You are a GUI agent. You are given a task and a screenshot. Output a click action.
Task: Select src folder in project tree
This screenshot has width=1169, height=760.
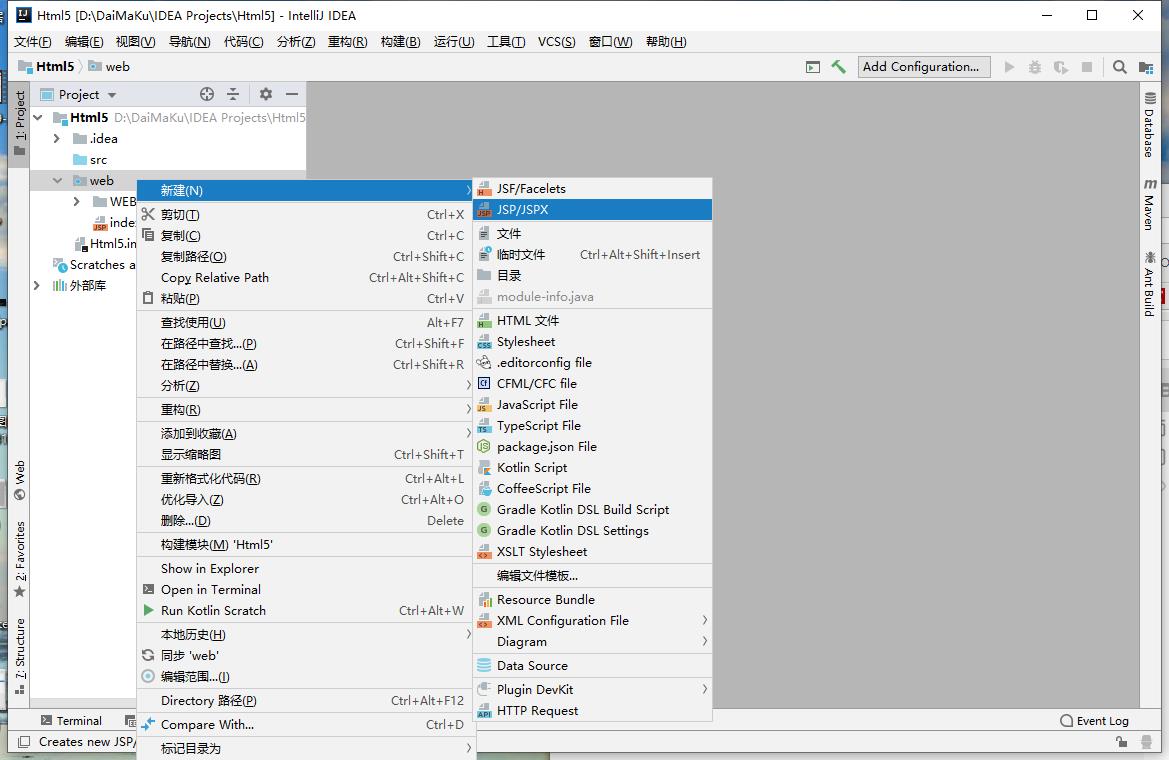pyautogui.click(x=90, y=160)
